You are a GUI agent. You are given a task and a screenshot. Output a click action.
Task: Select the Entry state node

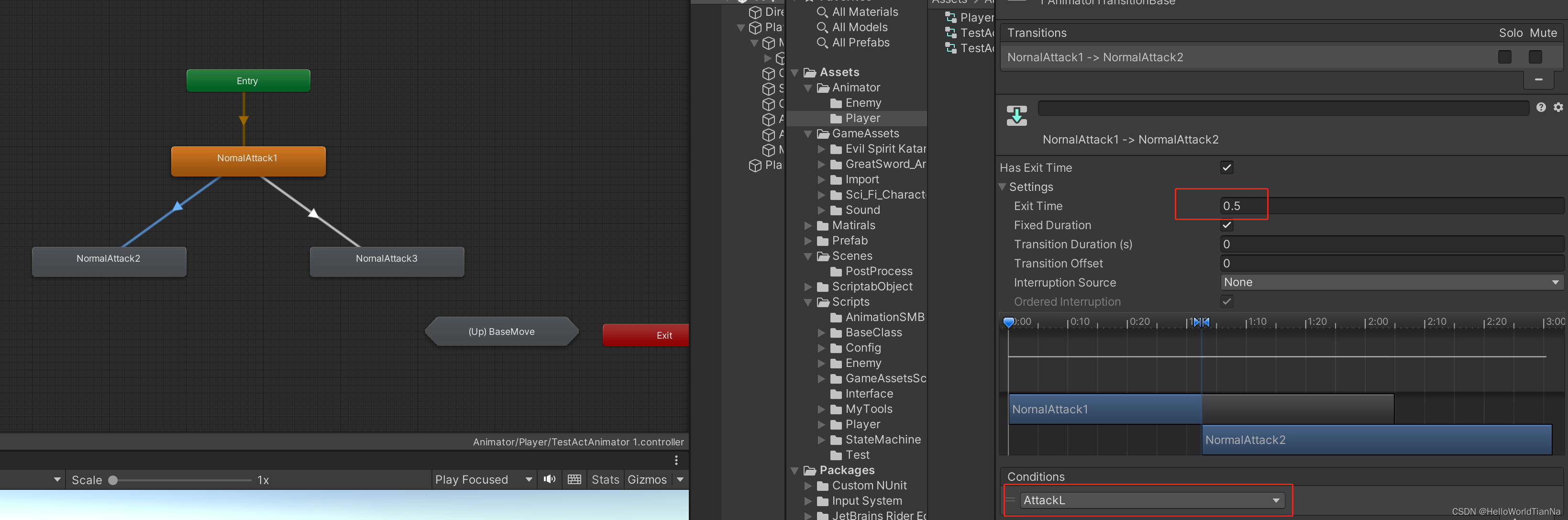(x=248, y=80)
